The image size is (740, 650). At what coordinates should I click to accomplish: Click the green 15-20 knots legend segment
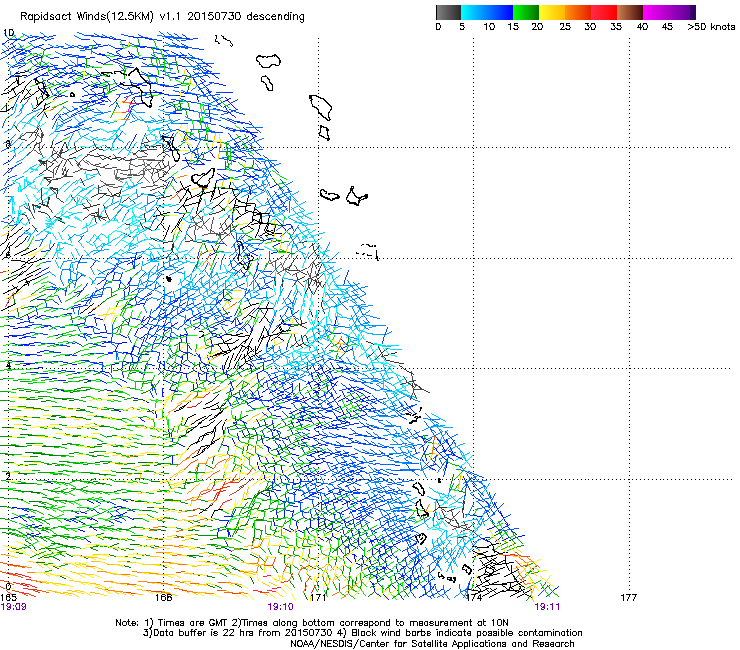click(x=526, y=12)
